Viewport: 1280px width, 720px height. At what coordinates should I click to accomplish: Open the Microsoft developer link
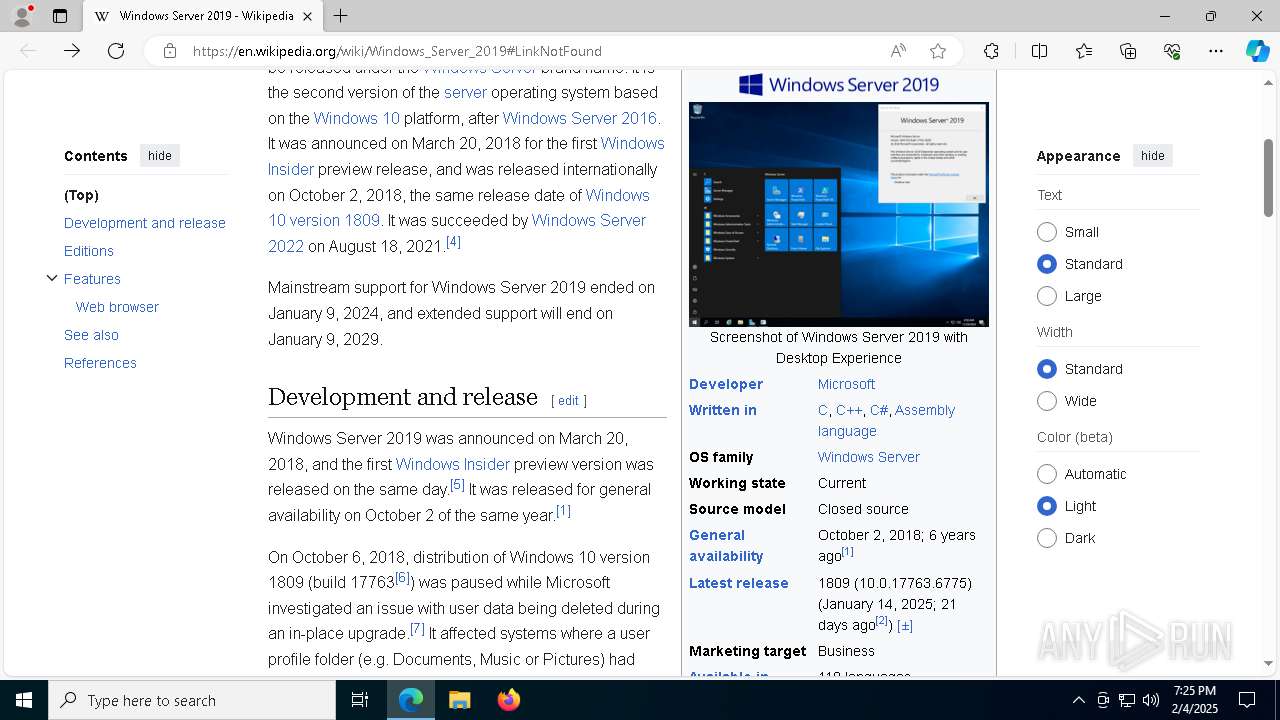(846, 384)
